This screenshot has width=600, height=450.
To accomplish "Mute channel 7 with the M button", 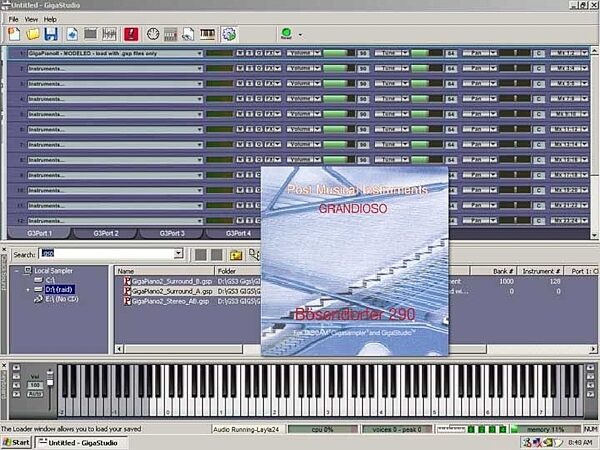I will pyautogui.click(x=240, y=145).
